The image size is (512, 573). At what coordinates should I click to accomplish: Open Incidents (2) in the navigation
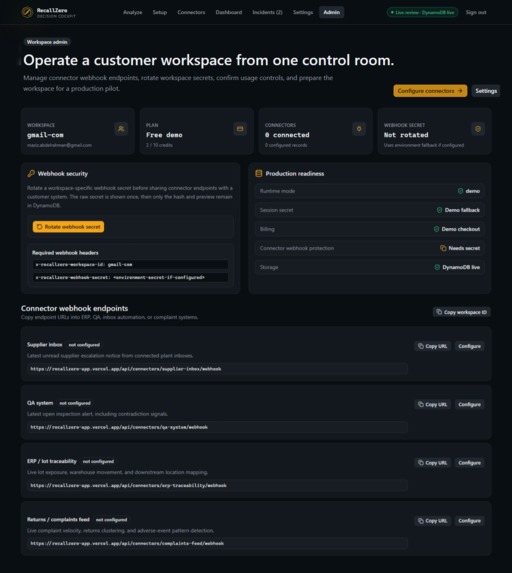[x=267, y=12]
